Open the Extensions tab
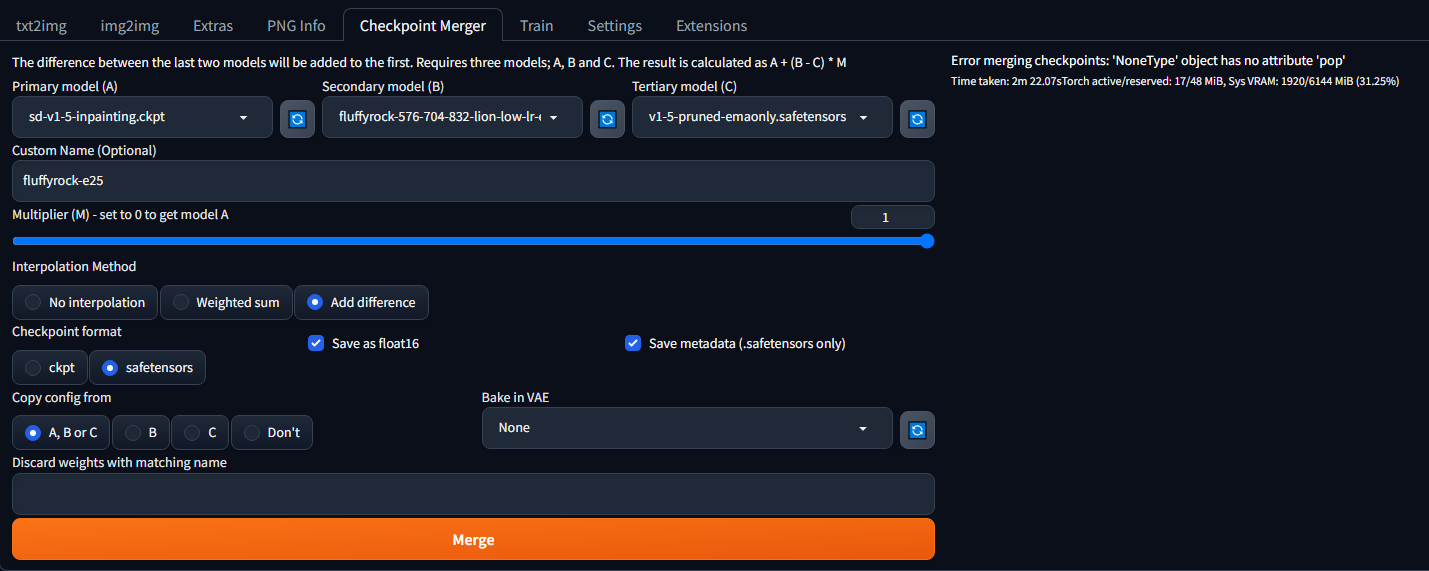Screen dimensions: 1429x571 (x=711, y=25)
